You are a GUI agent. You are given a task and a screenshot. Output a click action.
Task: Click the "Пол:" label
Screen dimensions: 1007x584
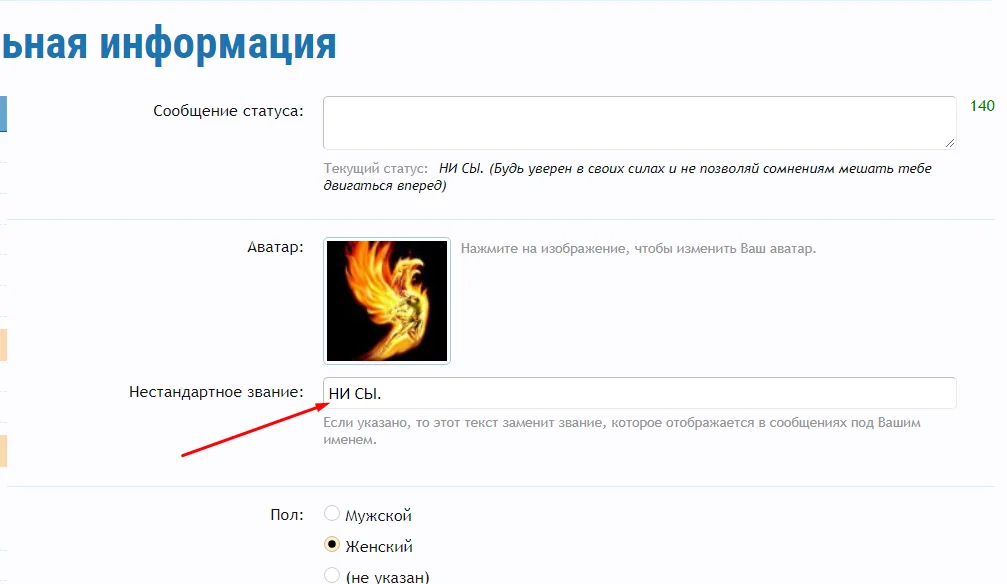pyautogui.click(x=286, y=515)
